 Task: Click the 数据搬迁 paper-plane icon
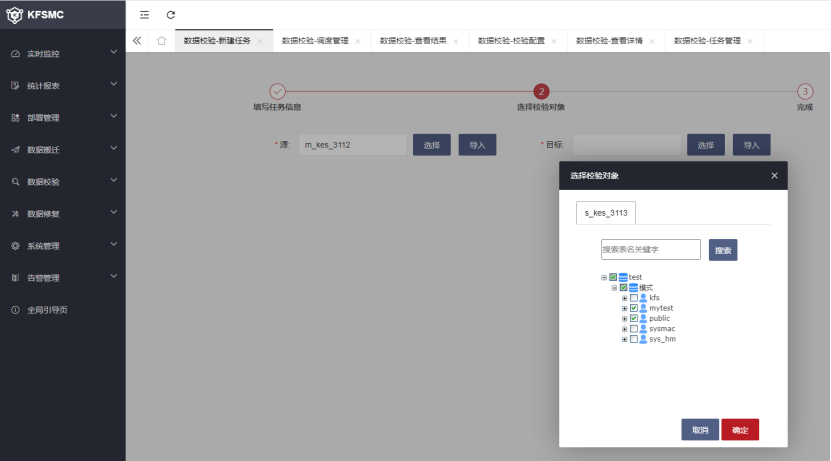(x=15, y=149)
